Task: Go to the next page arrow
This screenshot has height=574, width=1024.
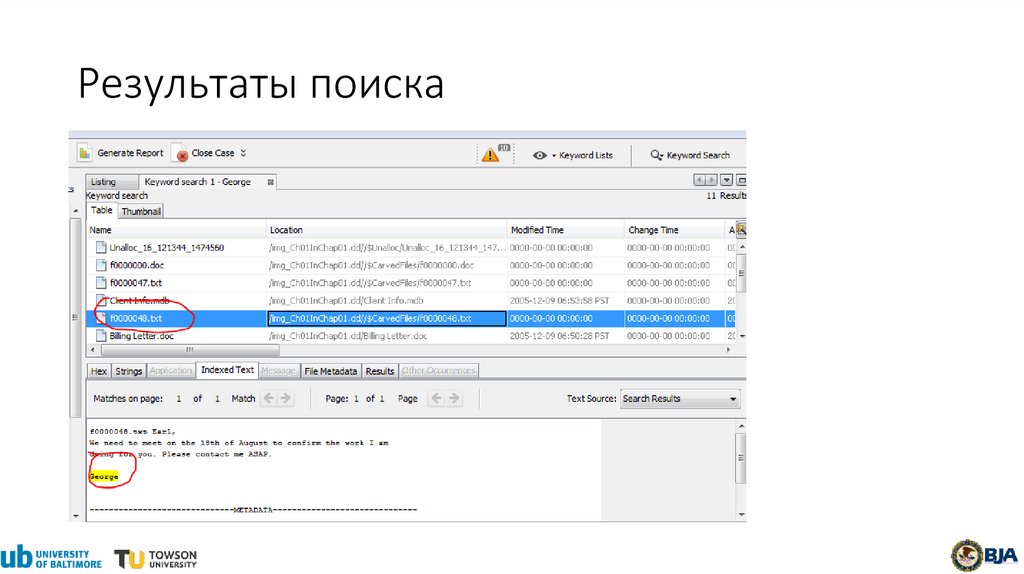Action: (x=455, y=398)
